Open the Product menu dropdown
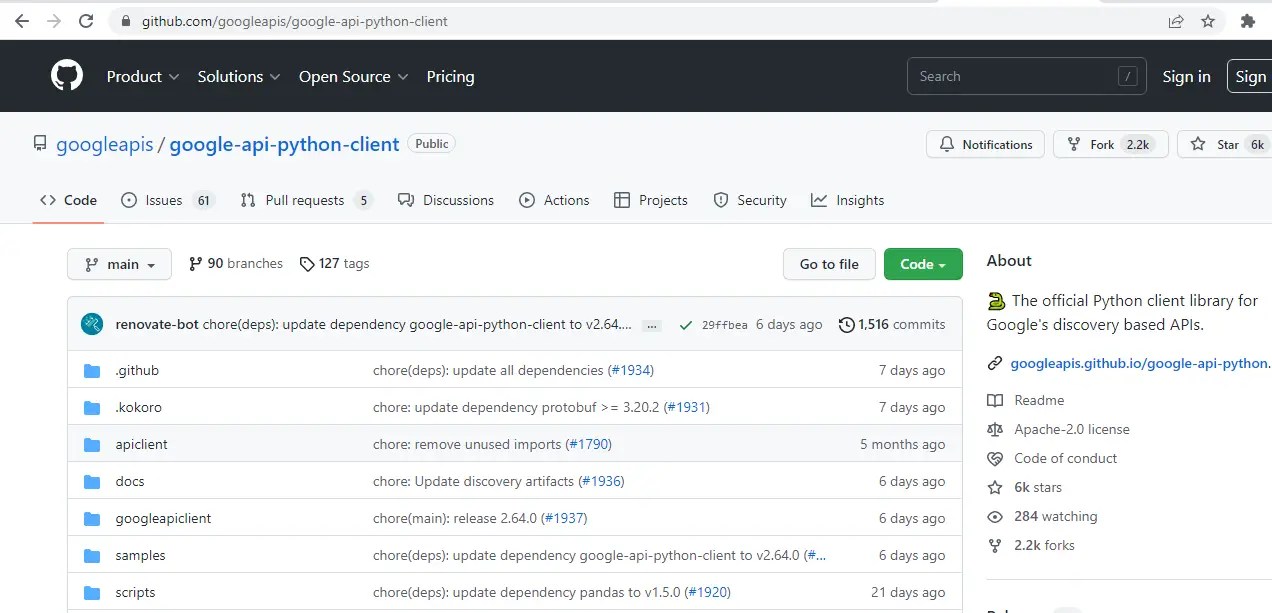This screenshot has height=613, width=1272. (x=143, y=76)
